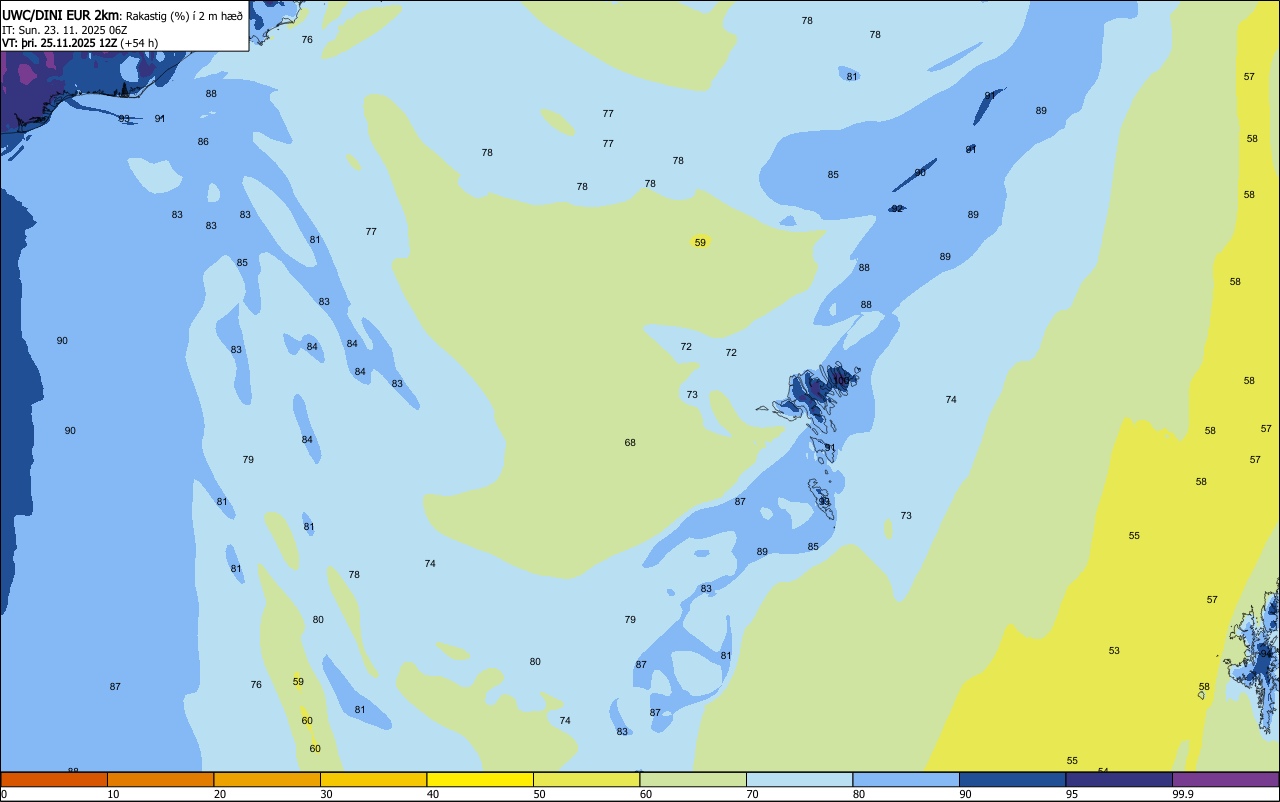The height and width of the screenshot is (802, 1280).
Task: Pick the 20–30 amber legend swatch
Action: pyautogui.click(x=267, y=779)
